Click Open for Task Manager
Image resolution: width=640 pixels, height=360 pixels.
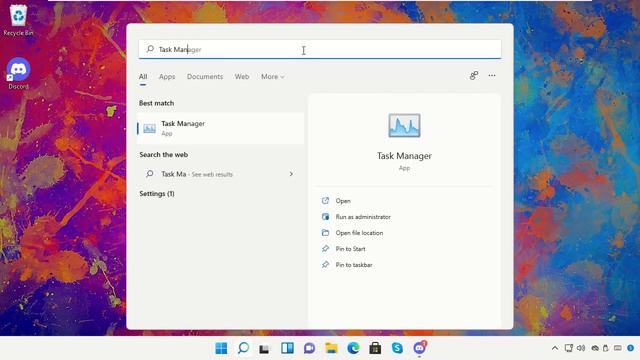pyautogui.click(x=343, y=201)
